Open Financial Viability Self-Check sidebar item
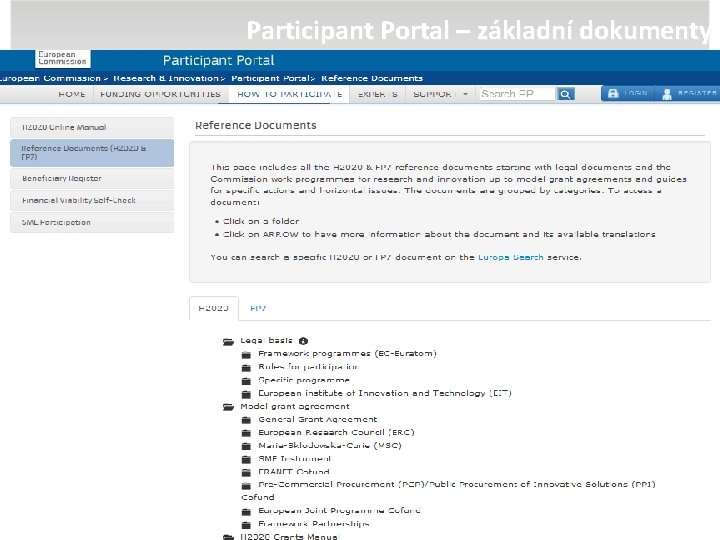 tap(92, 200)
